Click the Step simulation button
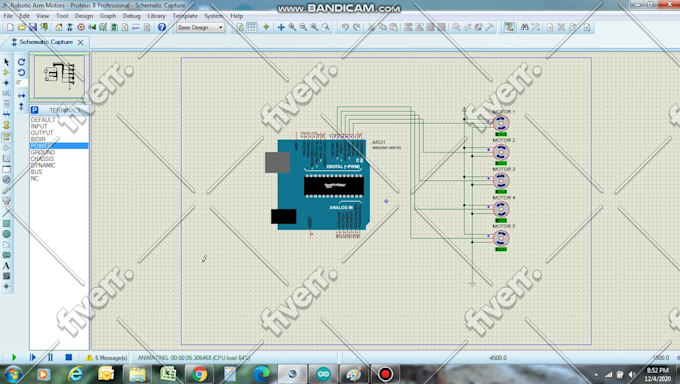The height and width of the screenshot is (384, 680). pyautogui.click(x=33, y=357)
